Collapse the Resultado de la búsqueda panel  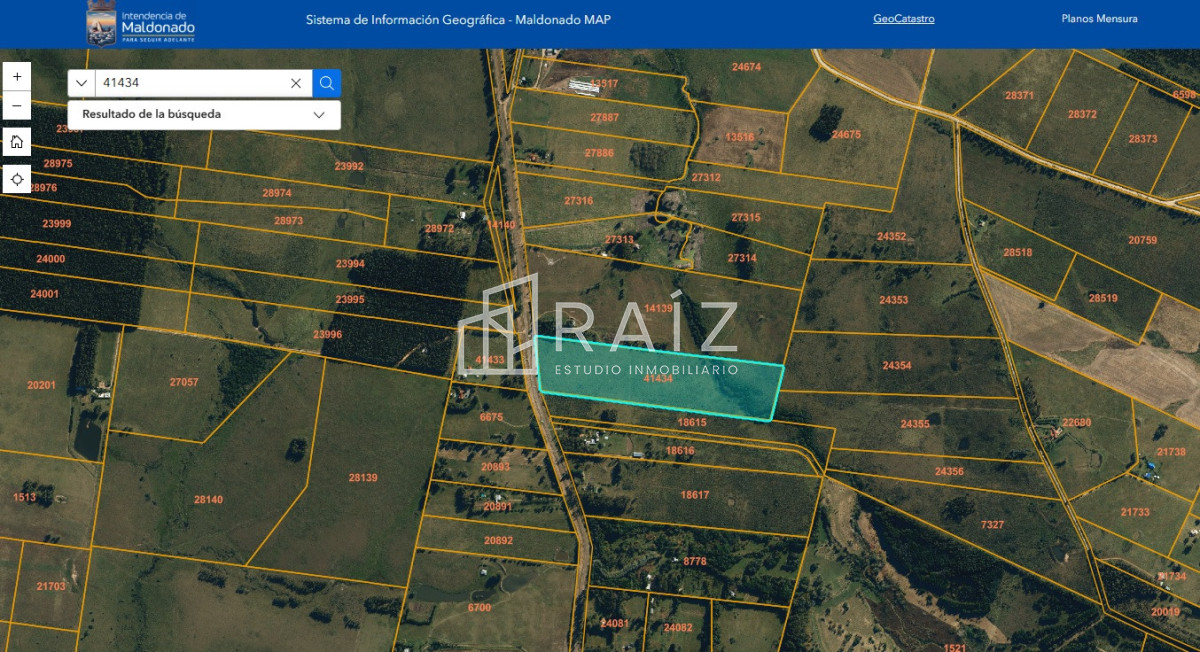click(x=319, y=115)
